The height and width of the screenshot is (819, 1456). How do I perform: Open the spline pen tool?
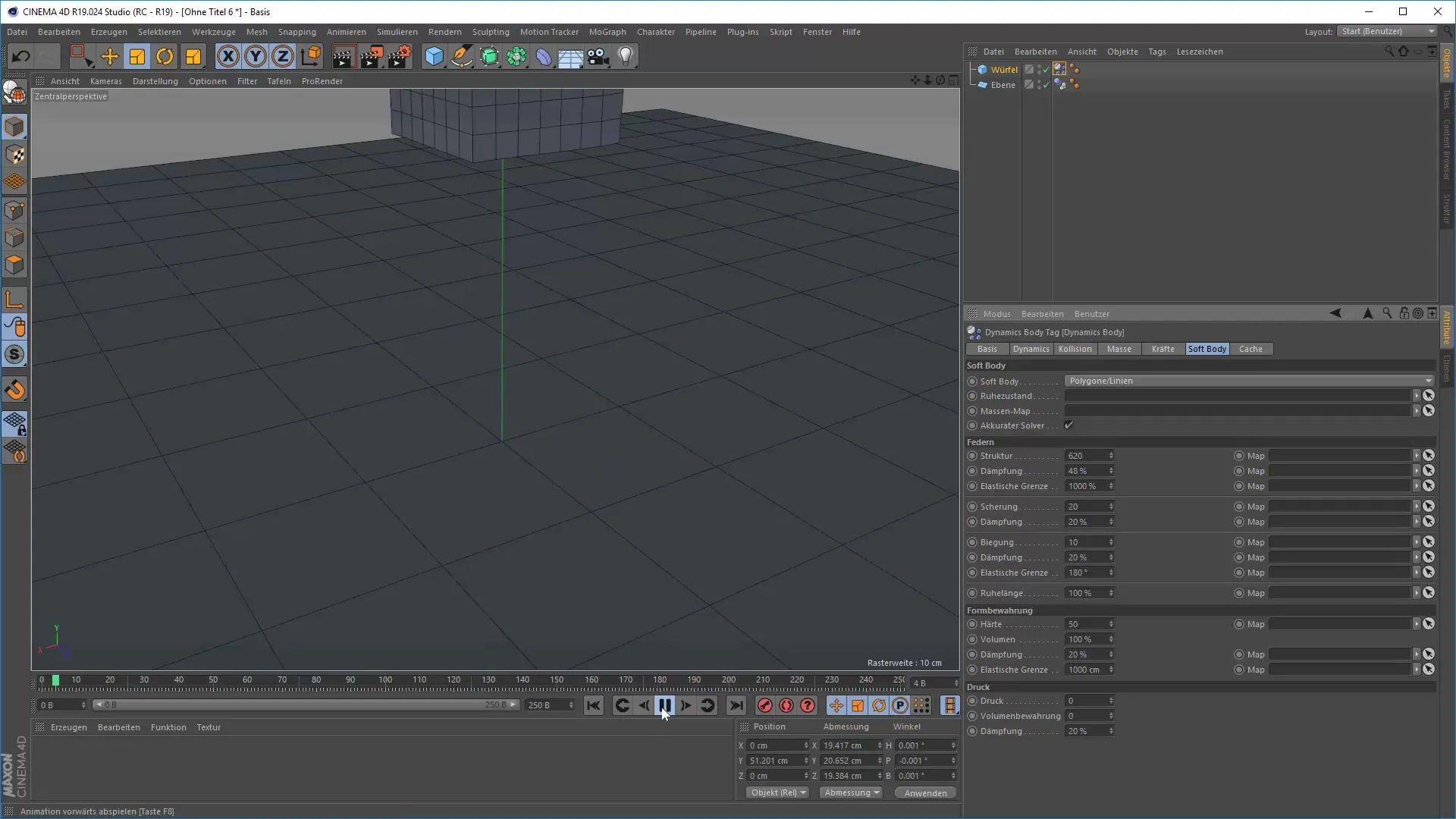[x=461, y=56]
